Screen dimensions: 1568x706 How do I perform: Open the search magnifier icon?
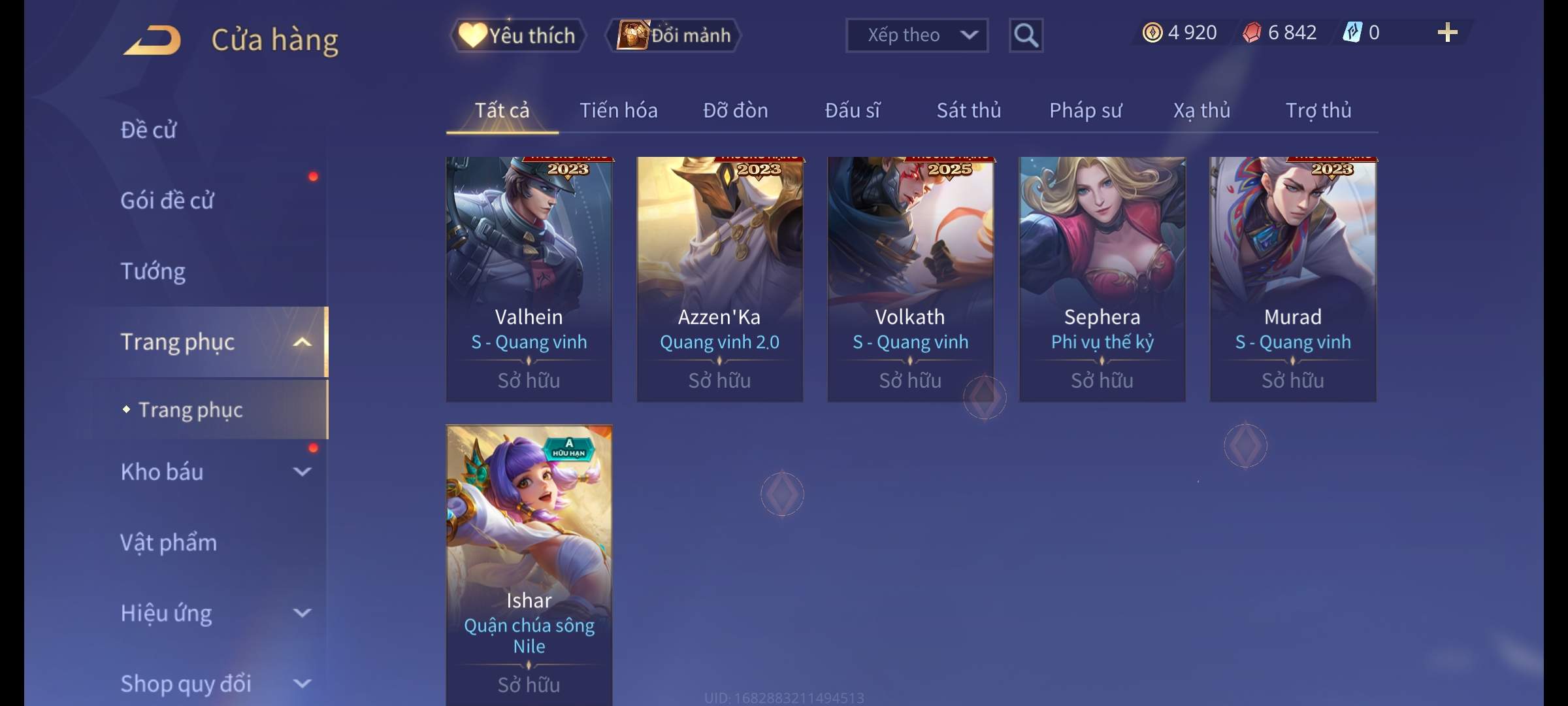(x=1026, y=35)
